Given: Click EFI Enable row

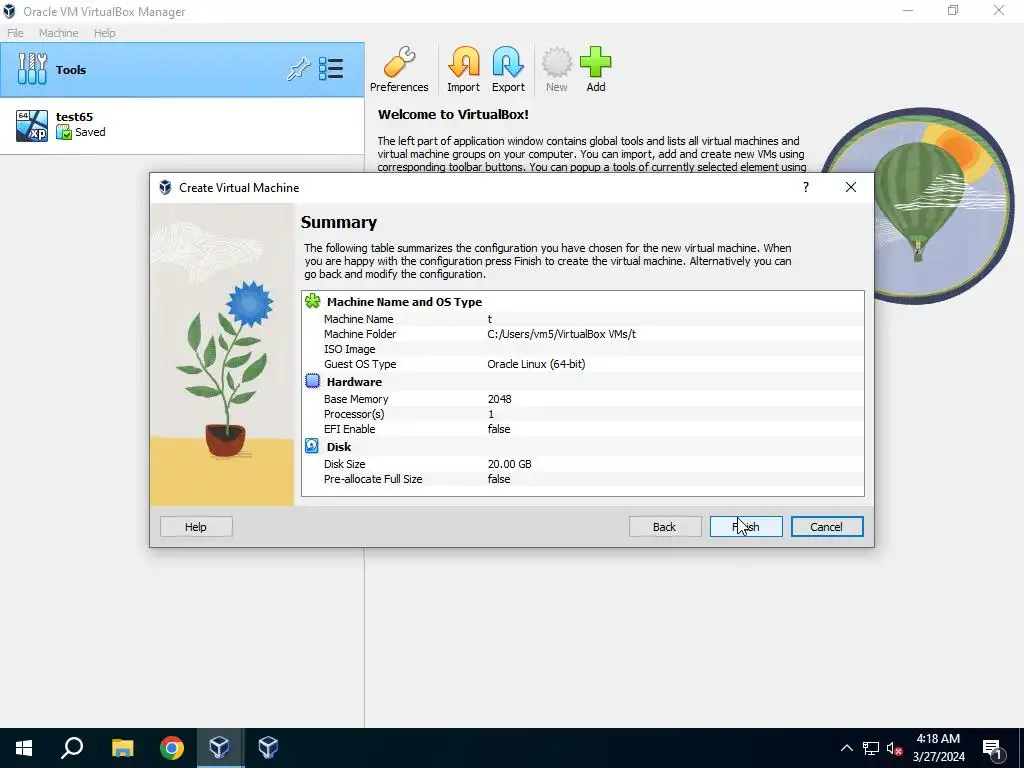Looking at the screenshot, I should (583, 429).
